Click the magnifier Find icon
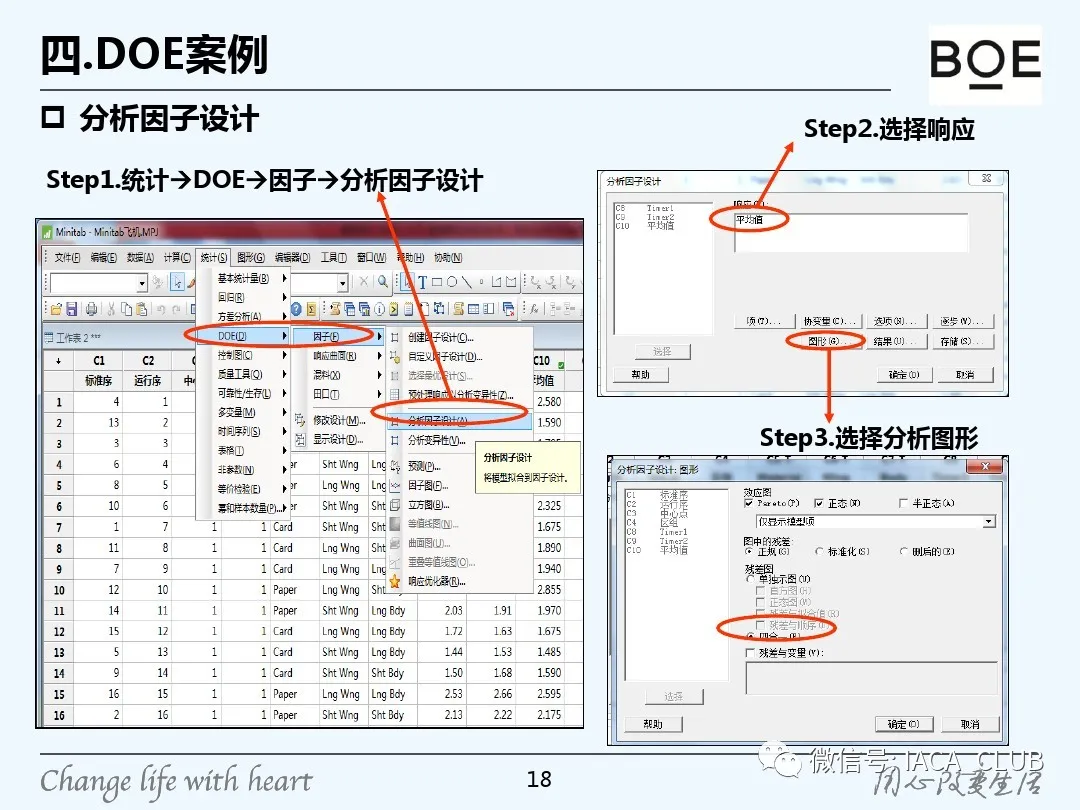This screenshot has height=810, width=1080. pos(383,281)
